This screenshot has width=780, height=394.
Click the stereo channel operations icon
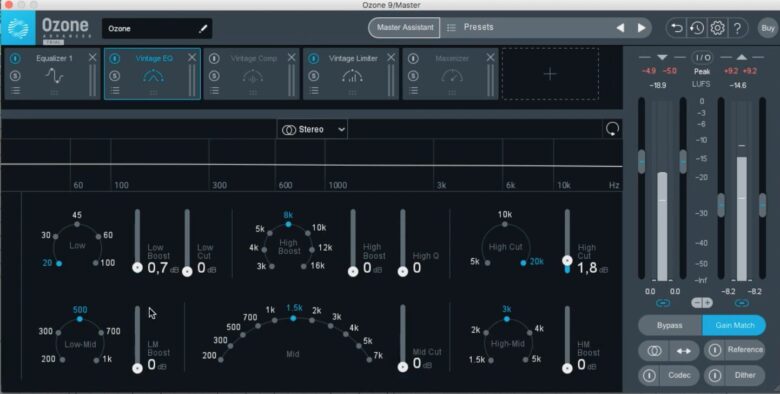click(654, 351)
